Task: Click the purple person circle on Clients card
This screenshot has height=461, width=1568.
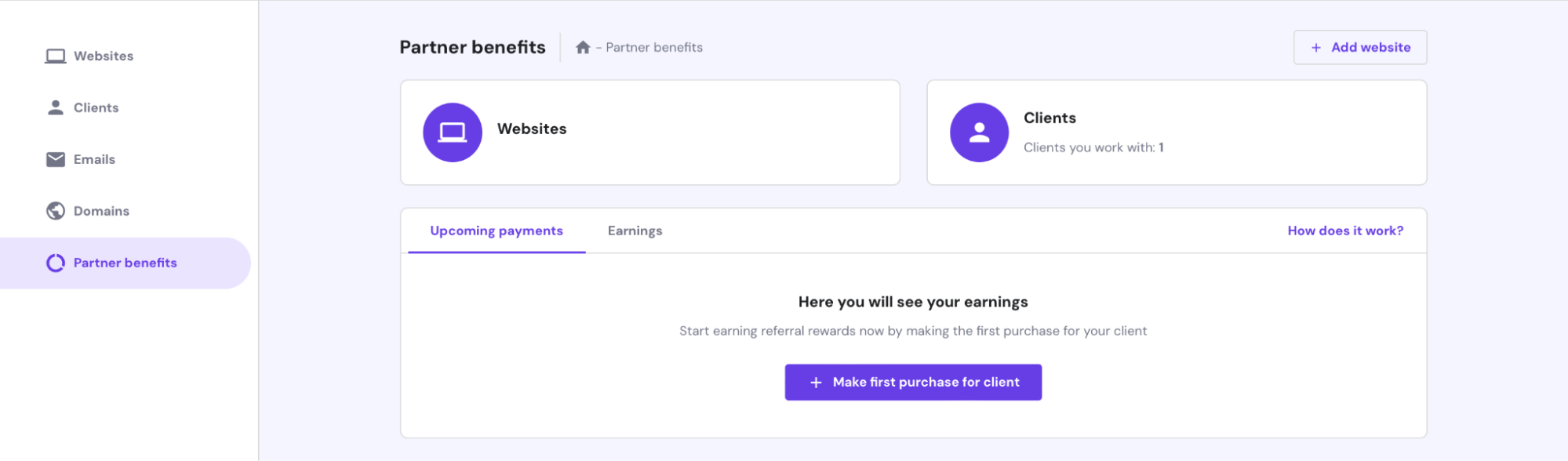Action: pyautogui.click(x=979, y=132)
